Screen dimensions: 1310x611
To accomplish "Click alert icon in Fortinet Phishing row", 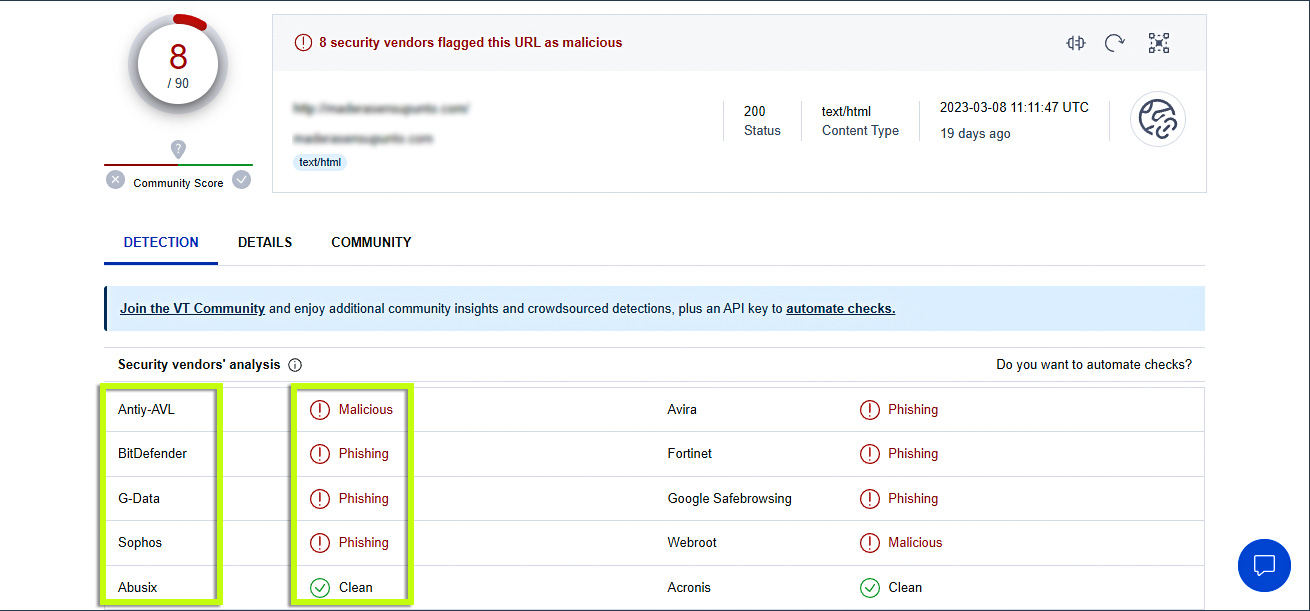I will (x=870, y=453).
